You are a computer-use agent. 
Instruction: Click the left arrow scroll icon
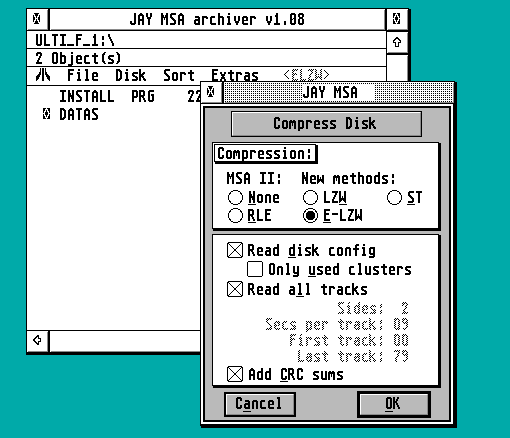point(37,340)
